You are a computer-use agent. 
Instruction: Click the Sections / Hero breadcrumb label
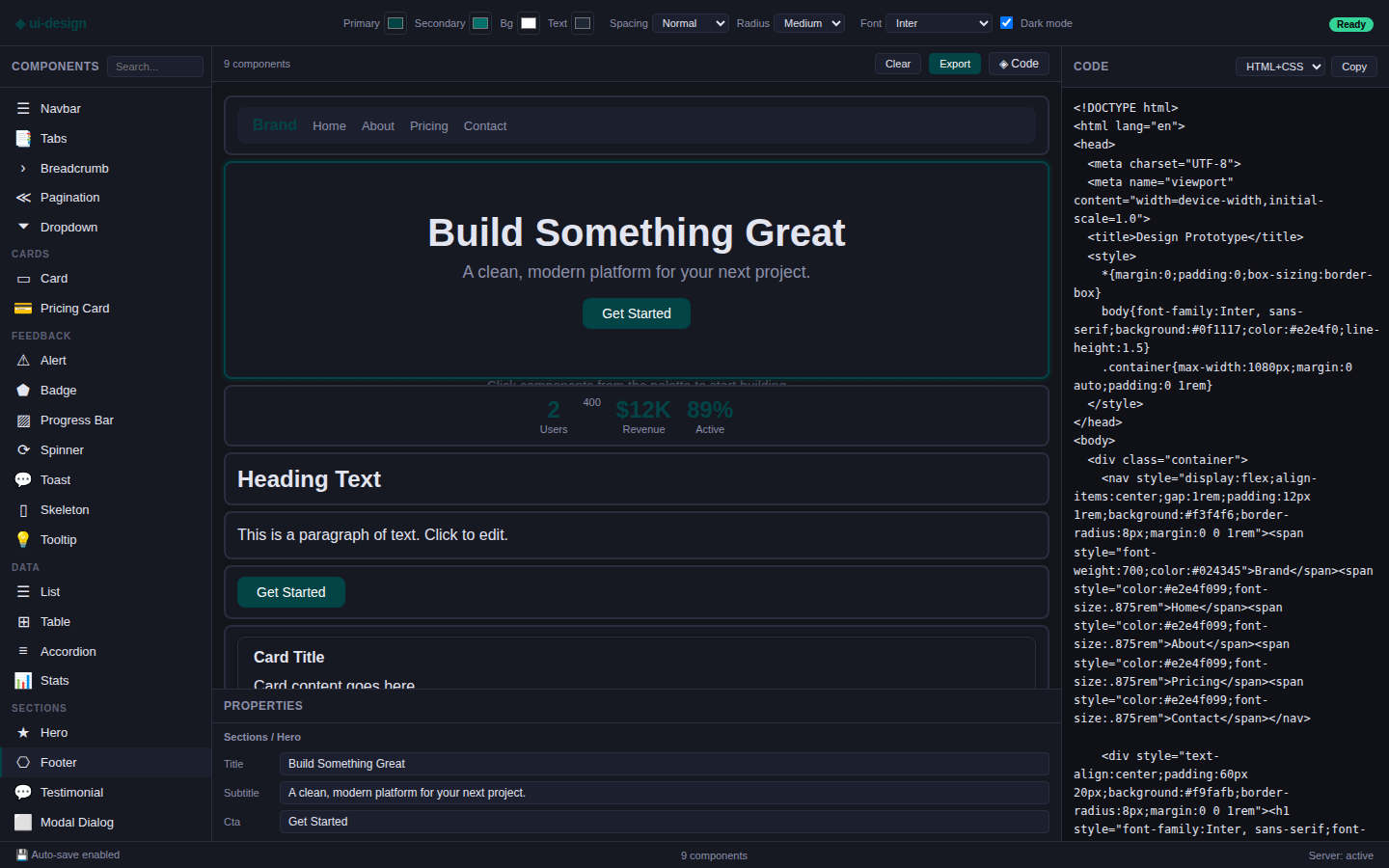pos(262,737)
